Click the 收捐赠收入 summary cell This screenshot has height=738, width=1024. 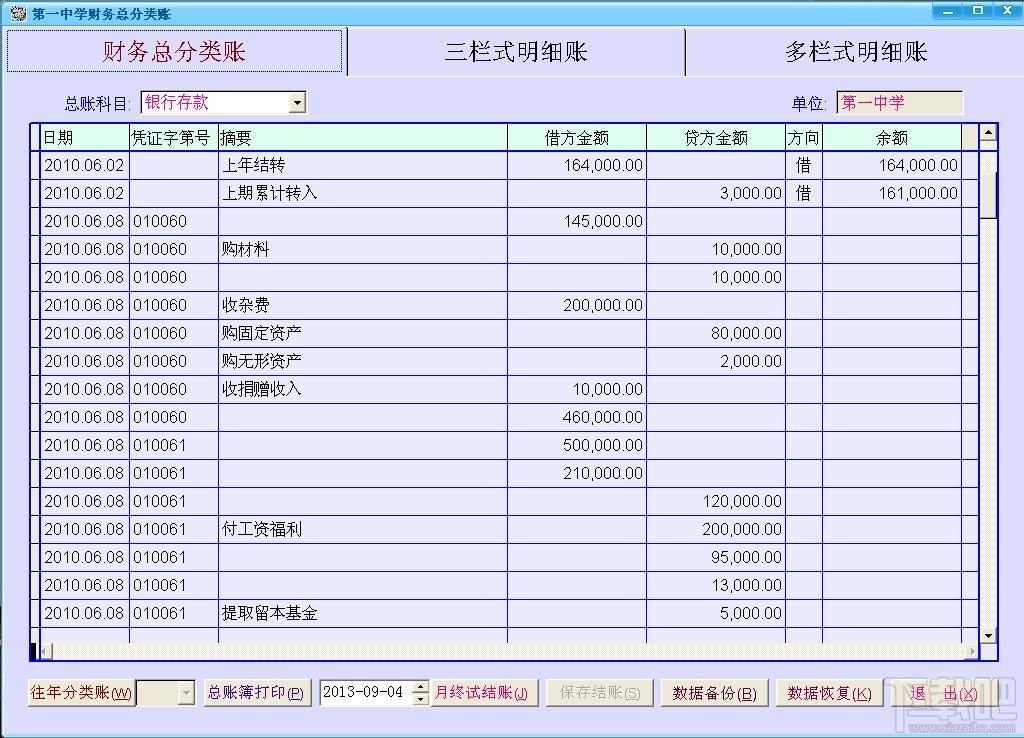click(x=363, y=389)
